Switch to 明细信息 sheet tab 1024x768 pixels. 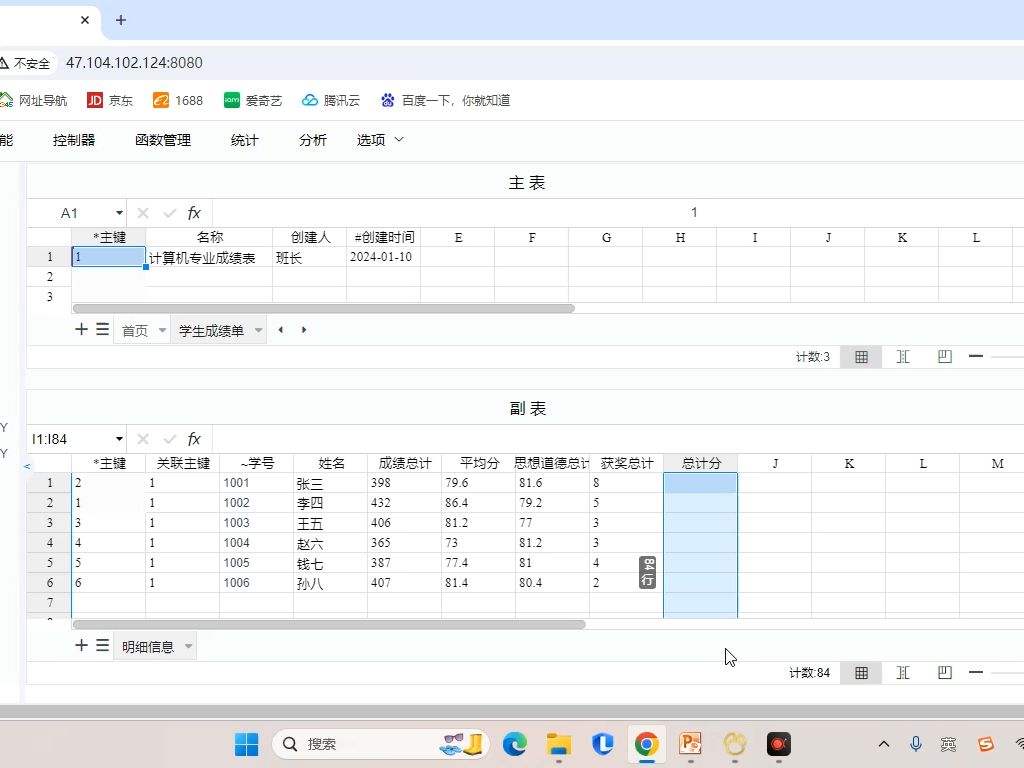(x=148, y=647)
